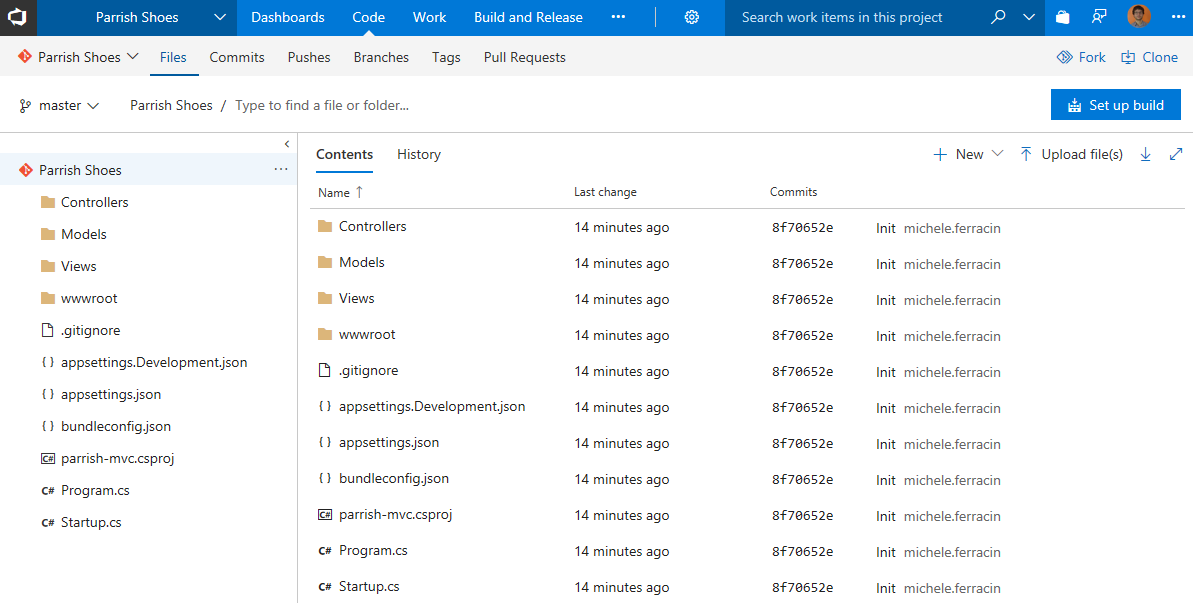Select Startup.cs in the file tree
This screenshot has width=1193, height=603.
91,522
